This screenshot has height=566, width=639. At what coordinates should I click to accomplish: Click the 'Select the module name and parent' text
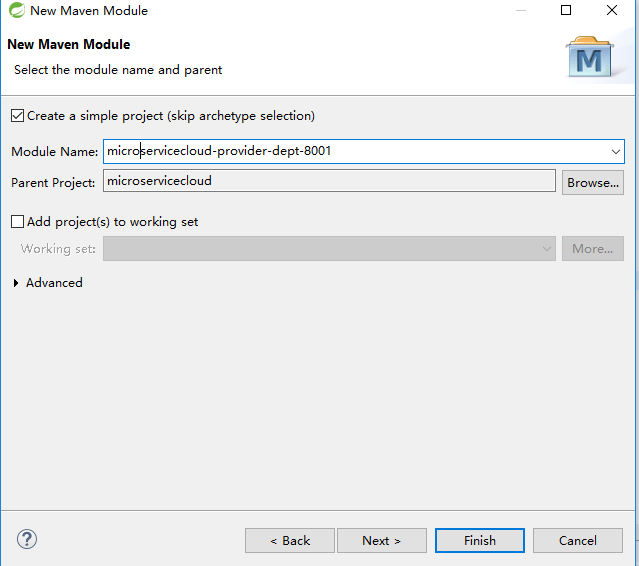(118, 70)
